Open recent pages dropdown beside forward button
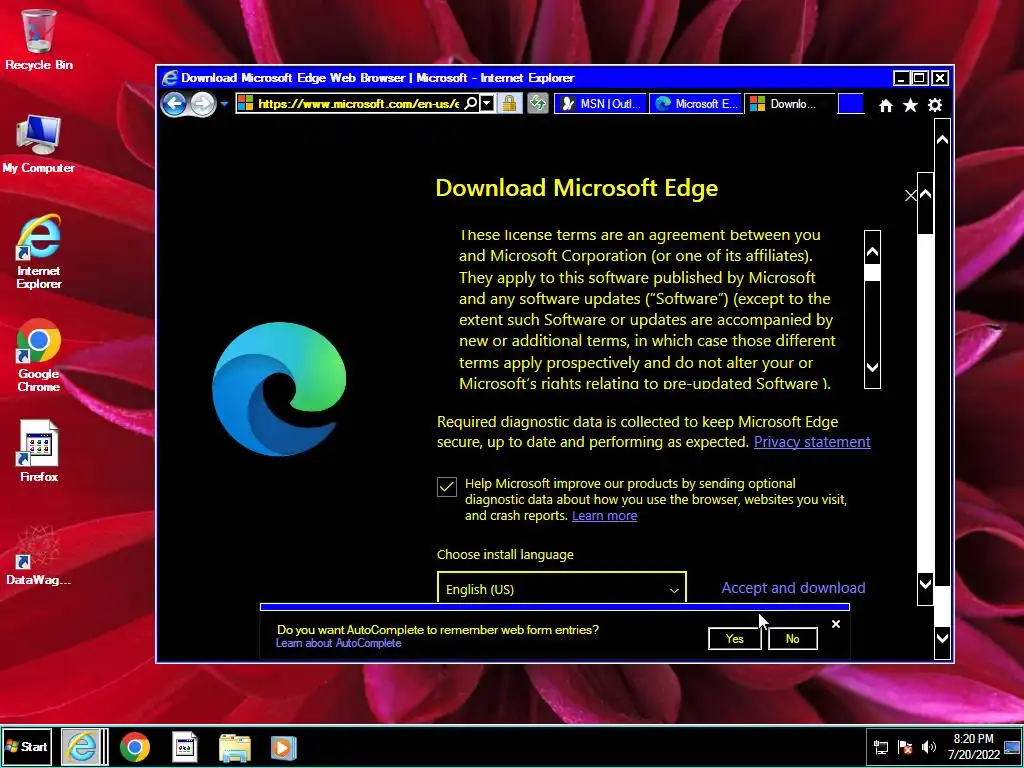Screen dimensions: 1024x768 pyautogui.click(x=224, y=104)
